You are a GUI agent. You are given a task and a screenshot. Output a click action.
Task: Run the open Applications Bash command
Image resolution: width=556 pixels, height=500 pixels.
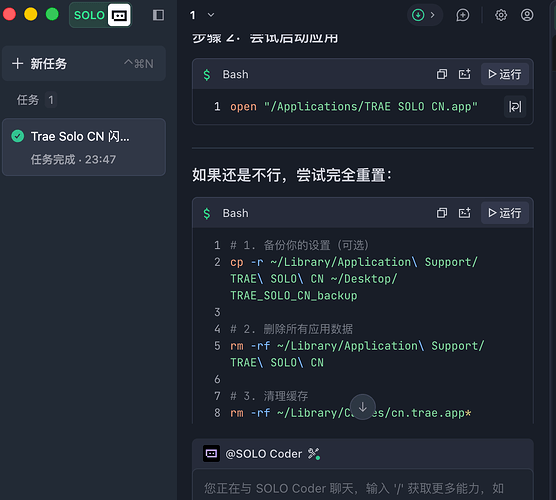505,74
